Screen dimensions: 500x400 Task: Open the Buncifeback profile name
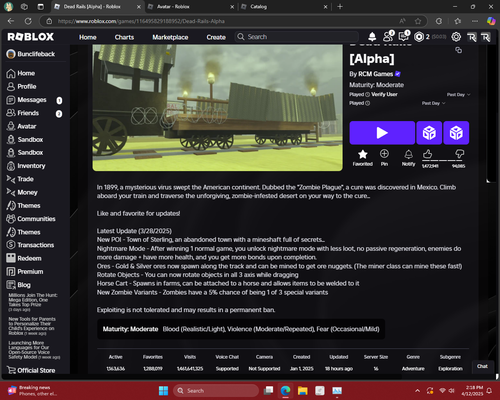click(36, 54)
